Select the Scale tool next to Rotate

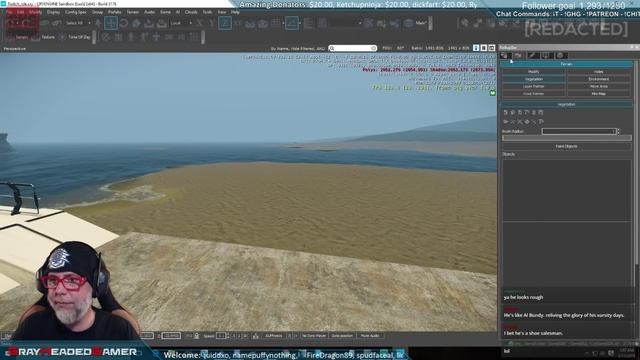(136, 23)
